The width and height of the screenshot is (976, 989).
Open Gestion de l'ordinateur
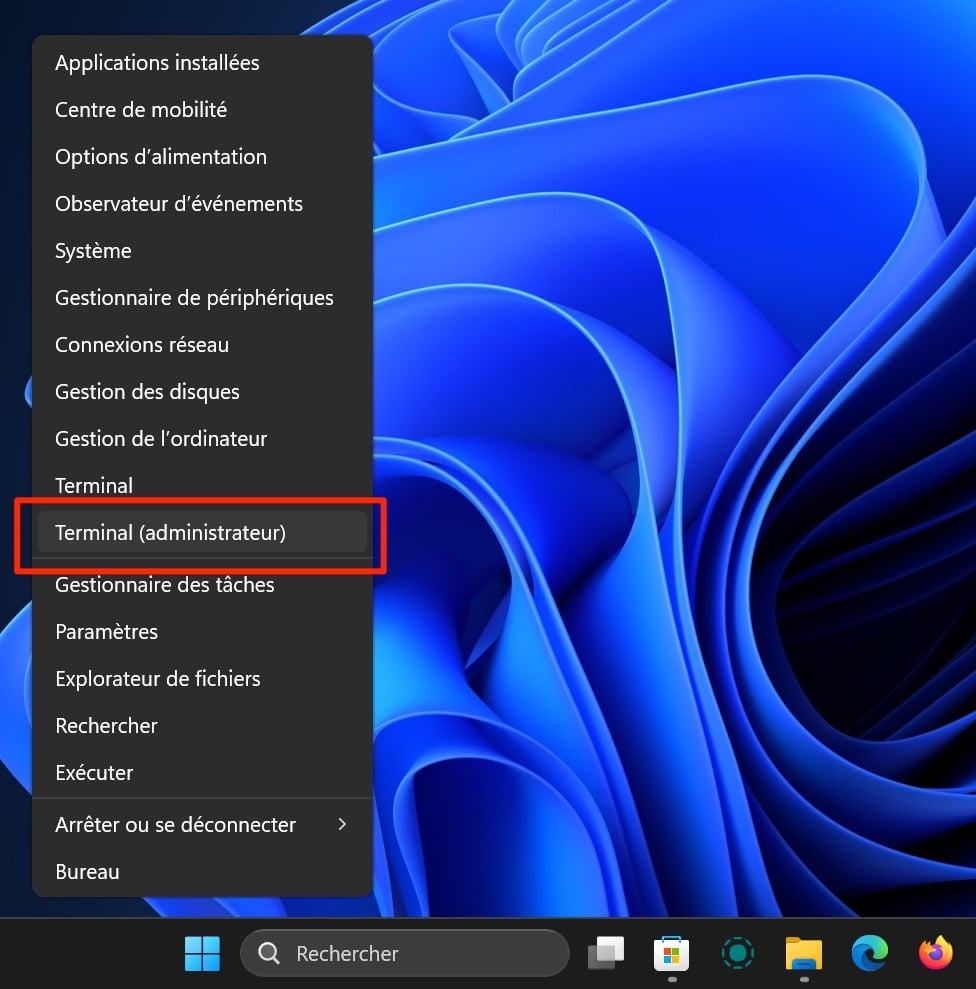coord(202,438)
